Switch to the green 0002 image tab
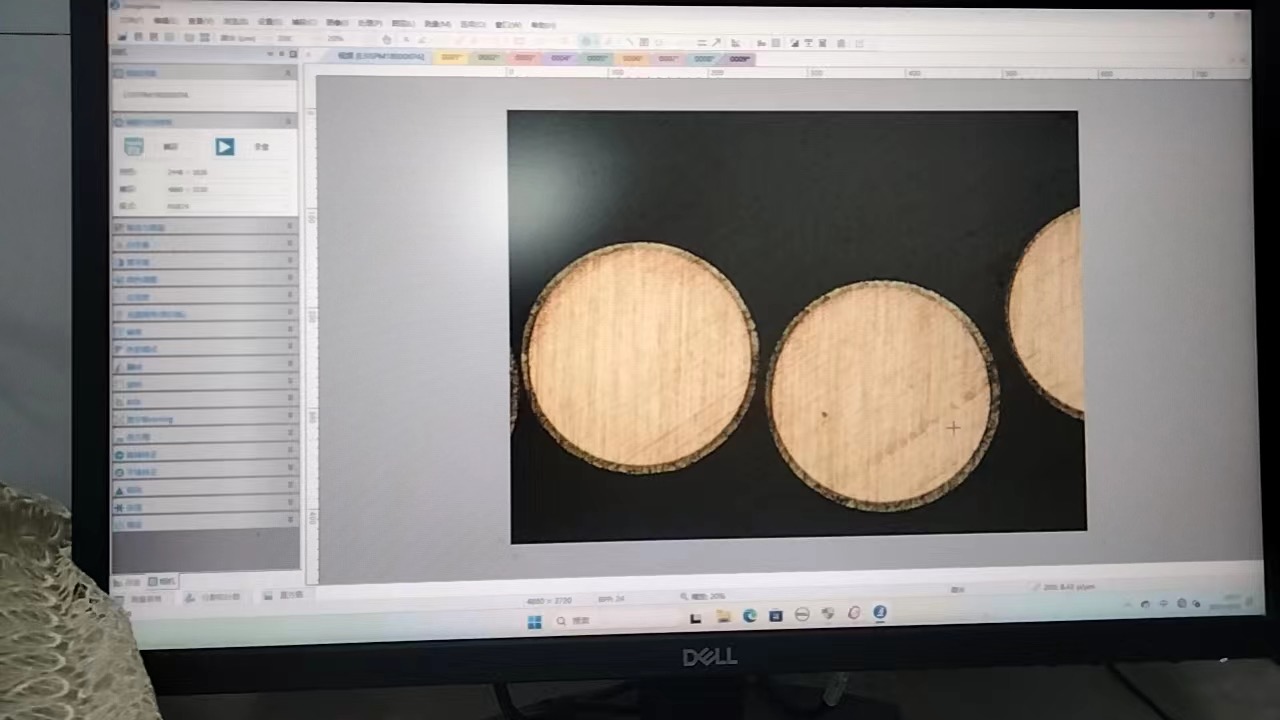This screenshot has width=1280, height=720. pos(487,58)
